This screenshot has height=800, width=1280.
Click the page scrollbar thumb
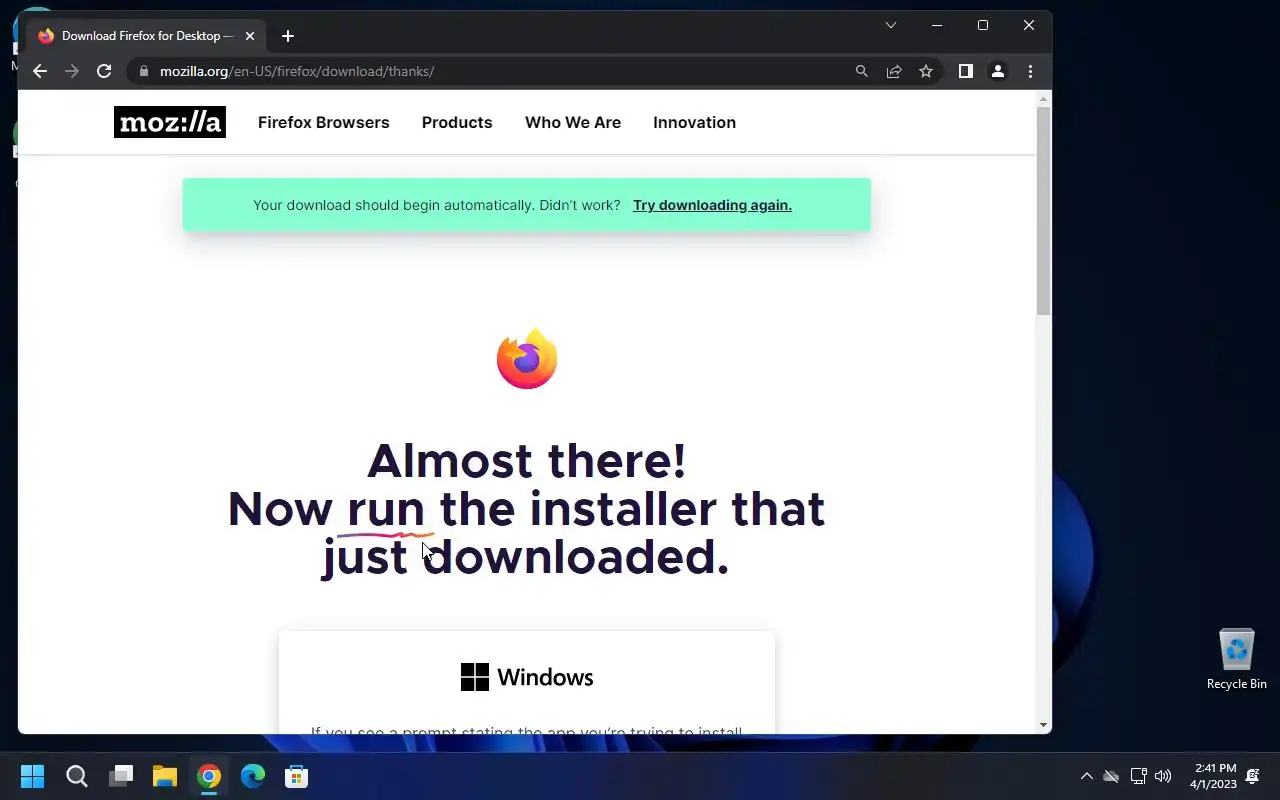coord(1044,210)
